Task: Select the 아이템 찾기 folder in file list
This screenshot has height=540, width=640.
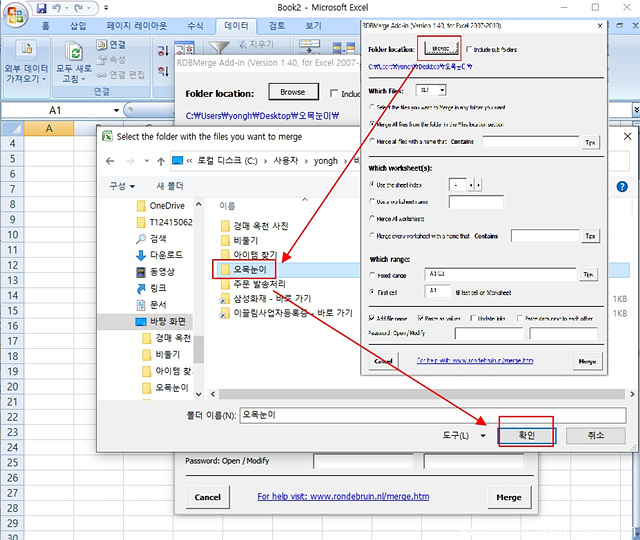Action: [249, 255]
